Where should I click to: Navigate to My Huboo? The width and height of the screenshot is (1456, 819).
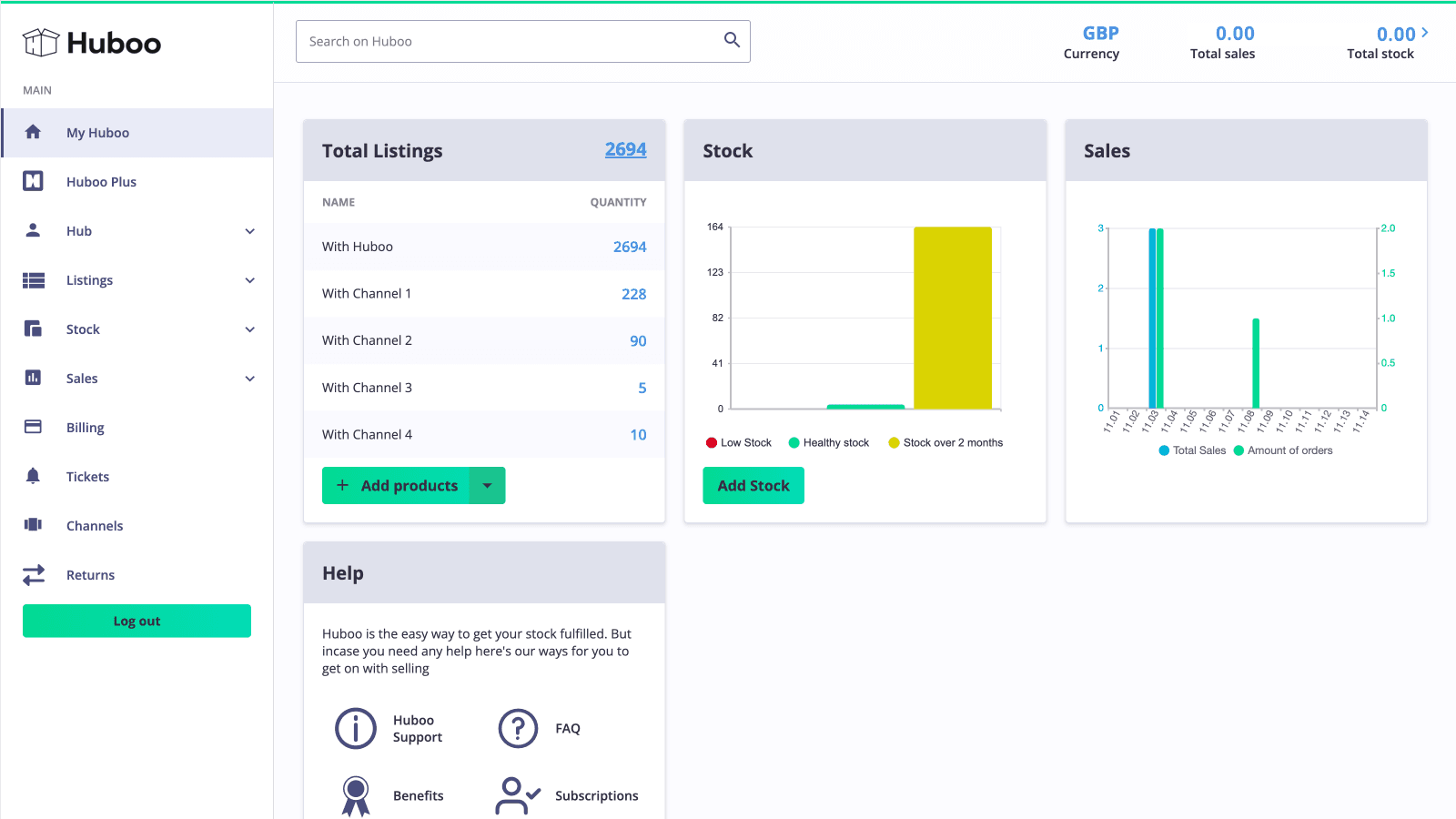click(97, 132)
